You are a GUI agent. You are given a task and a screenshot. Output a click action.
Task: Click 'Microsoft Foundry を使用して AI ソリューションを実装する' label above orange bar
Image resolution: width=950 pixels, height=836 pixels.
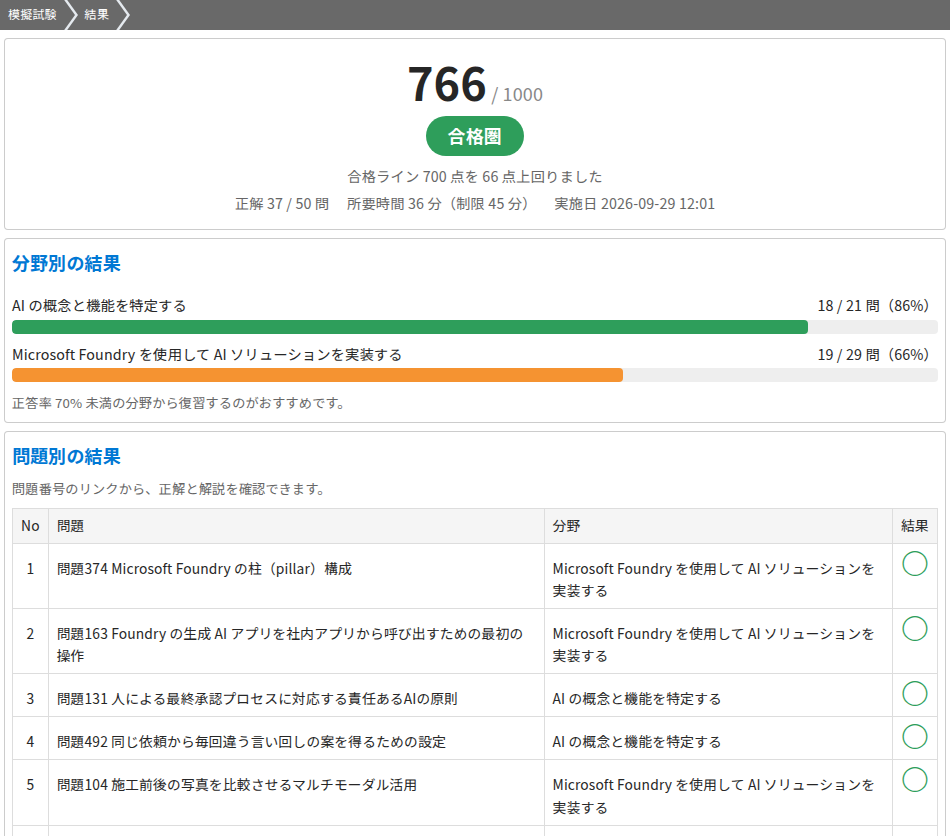tap(207, 355)
